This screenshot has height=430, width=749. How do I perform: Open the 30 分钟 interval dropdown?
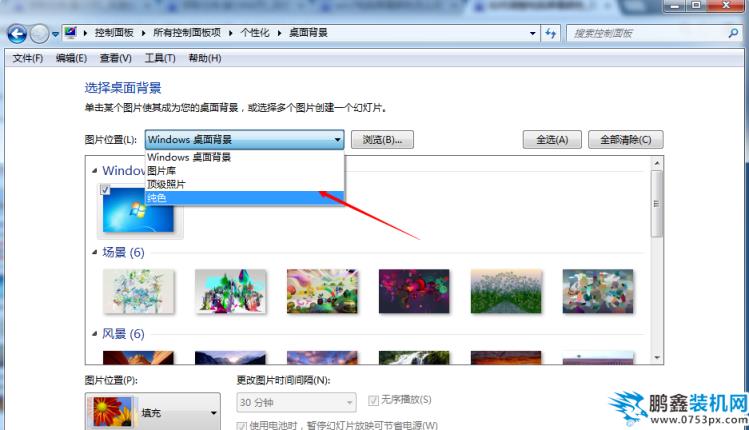[x=296, y=402]
